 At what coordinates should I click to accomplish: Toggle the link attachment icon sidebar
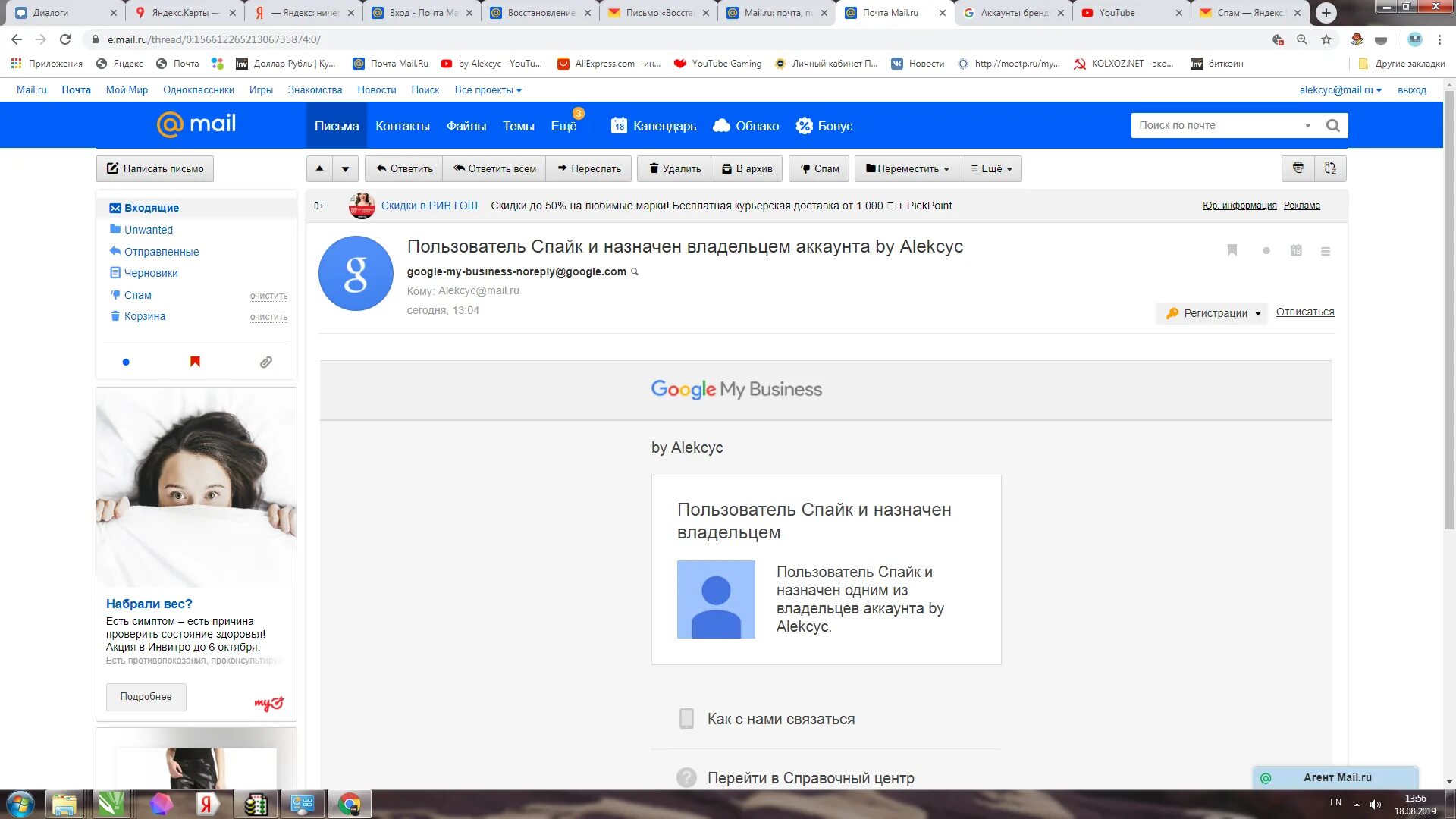266,361
